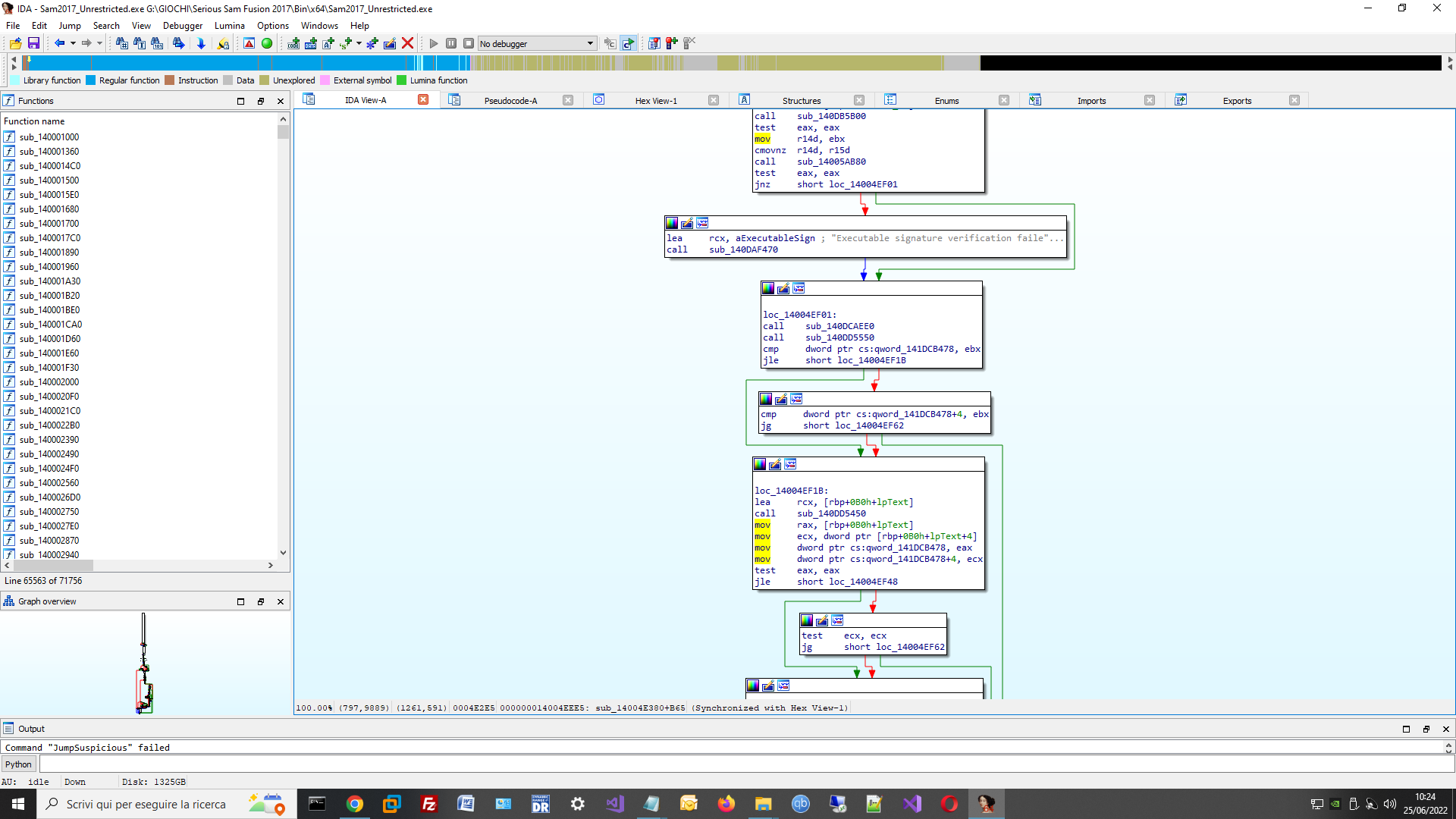Expand the jump forward history arrow

click(99, 43)
